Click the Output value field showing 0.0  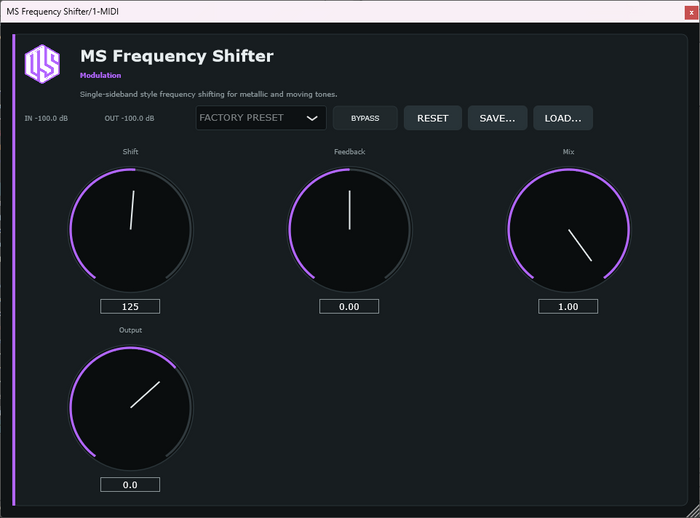coord(130,485)
